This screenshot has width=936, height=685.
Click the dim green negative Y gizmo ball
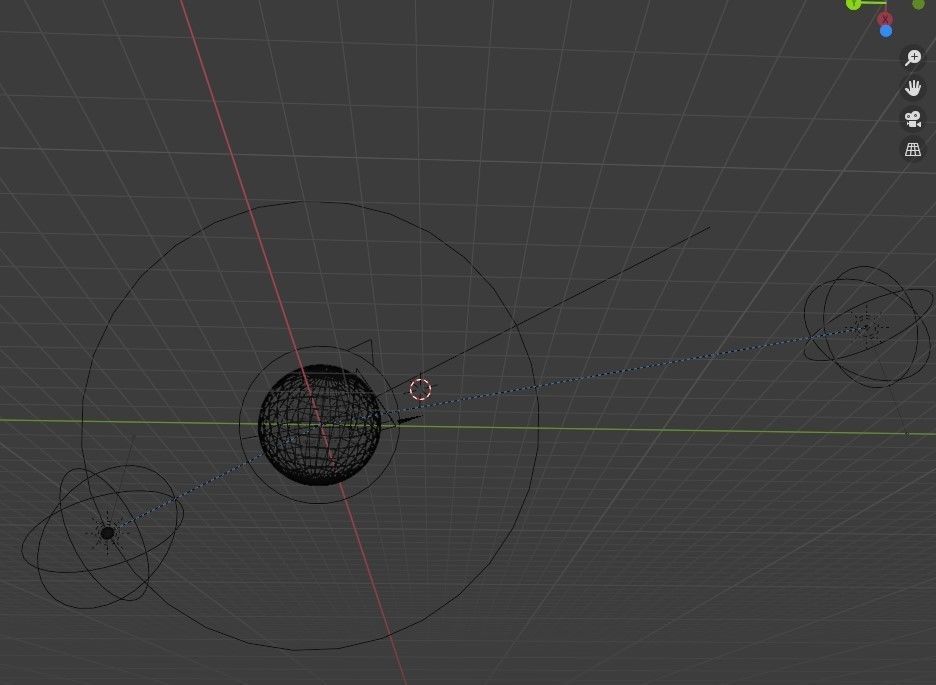[918, 4]
